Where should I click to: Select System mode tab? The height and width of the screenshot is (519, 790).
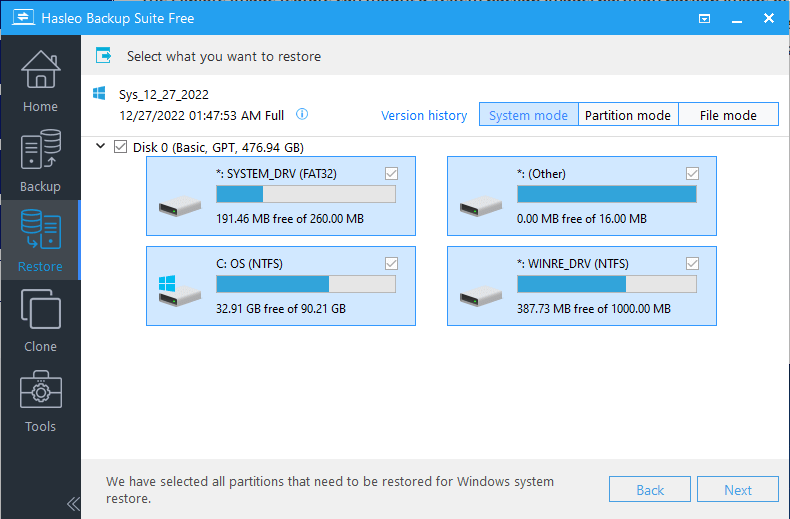[528, 115]
